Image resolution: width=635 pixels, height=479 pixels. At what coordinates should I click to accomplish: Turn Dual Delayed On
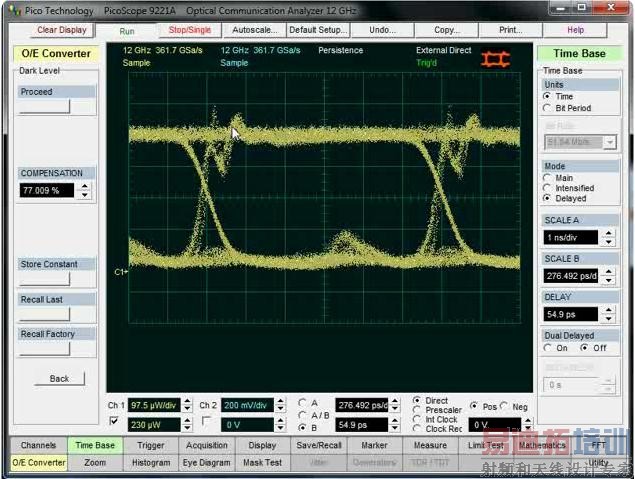click(548, 348)
